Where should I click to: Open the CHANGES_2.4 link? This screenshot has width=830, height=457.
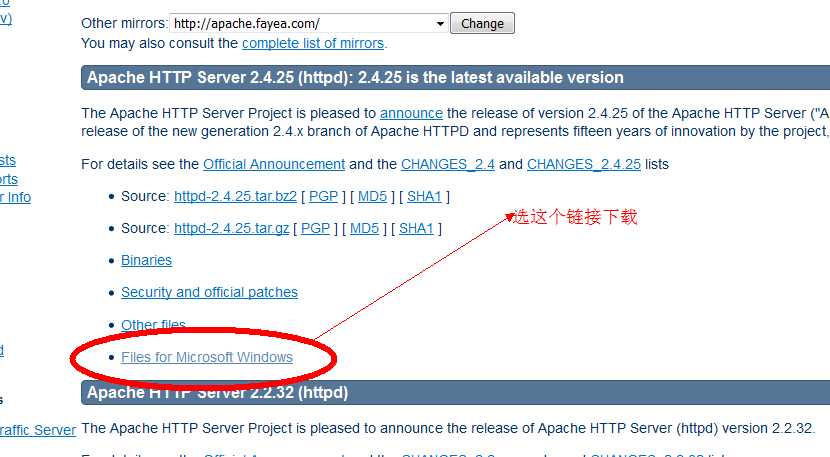click(x=448, y=164)
